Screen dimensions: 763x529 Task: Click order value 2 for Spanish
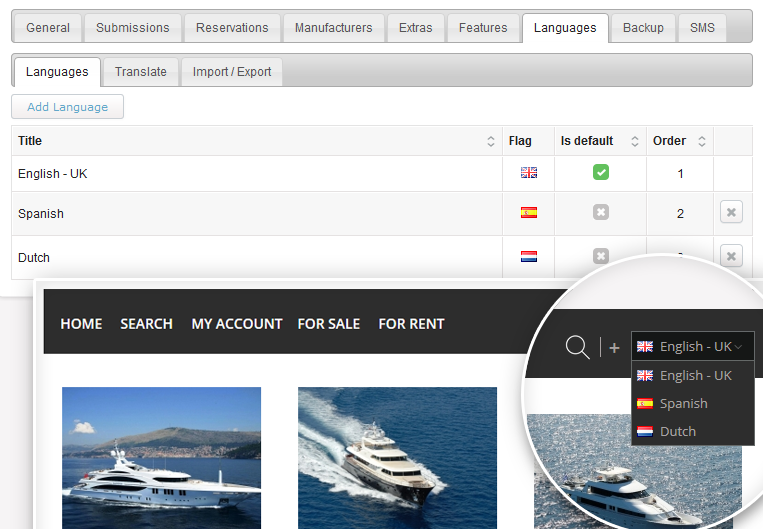(680, 214)
